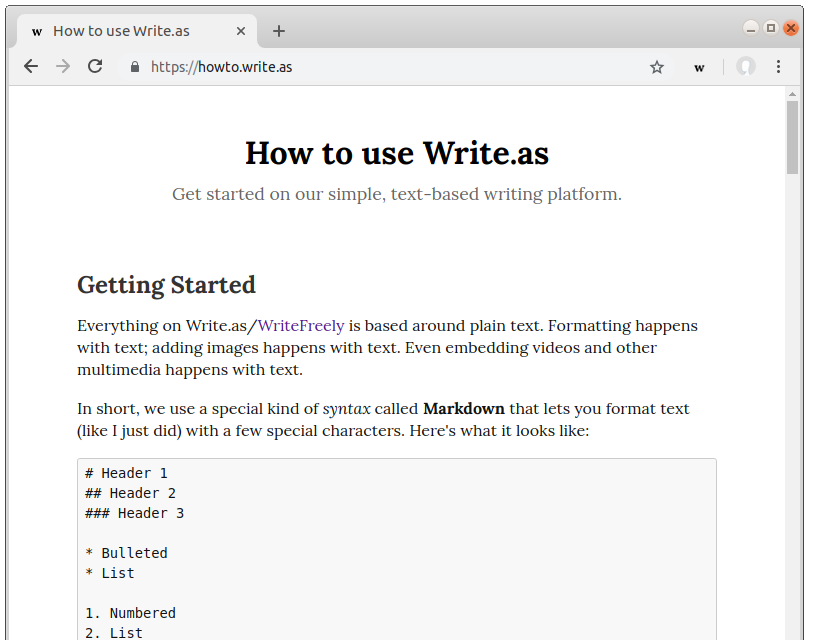Click the subtitle about the writing platform

[397, 194]
